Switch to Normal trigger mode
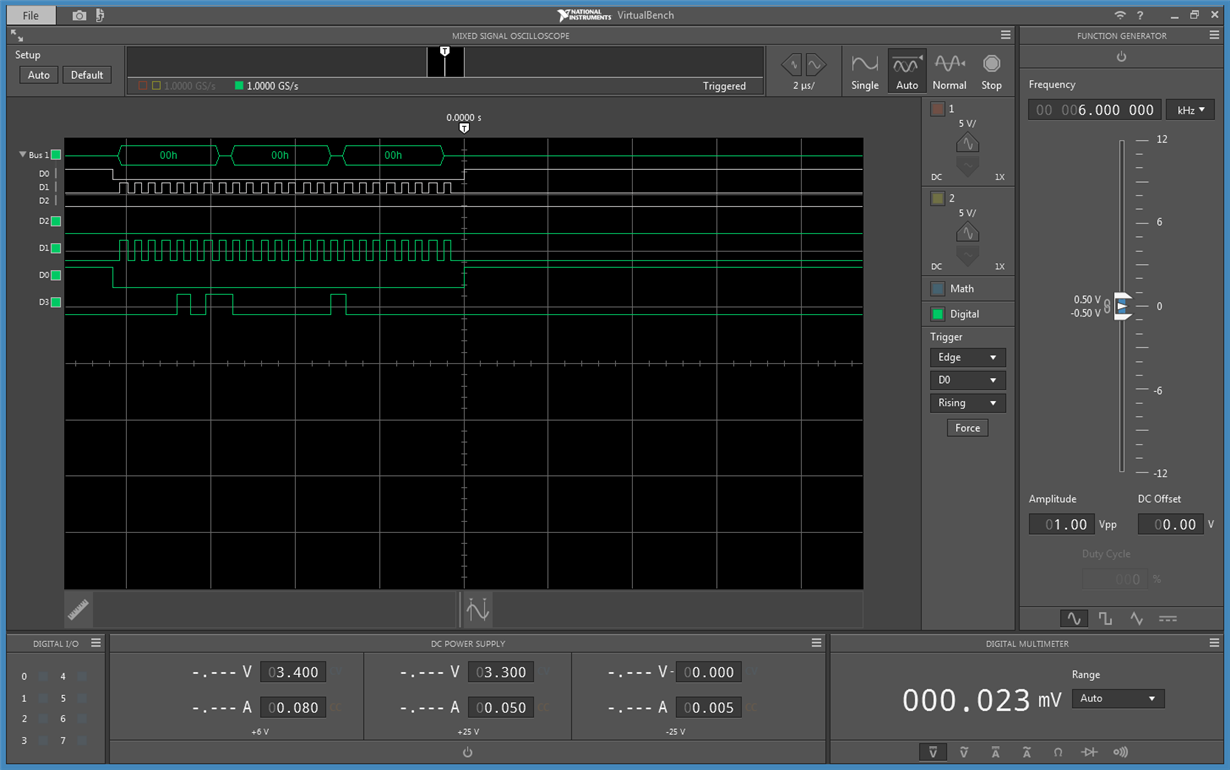 tap(949, 72)
